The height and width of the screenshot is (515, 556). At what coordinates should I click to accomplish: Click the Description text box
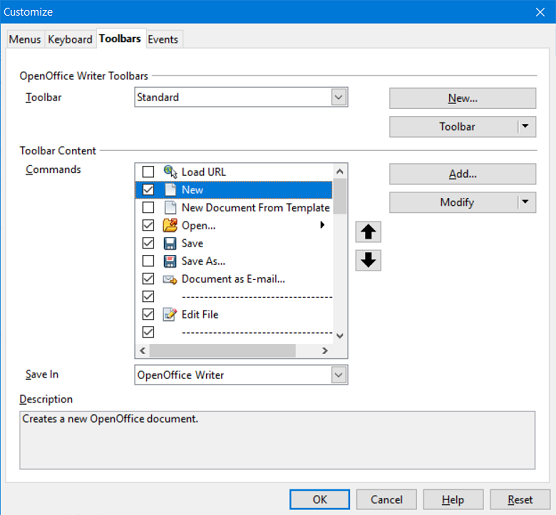(x=277, y=440)
